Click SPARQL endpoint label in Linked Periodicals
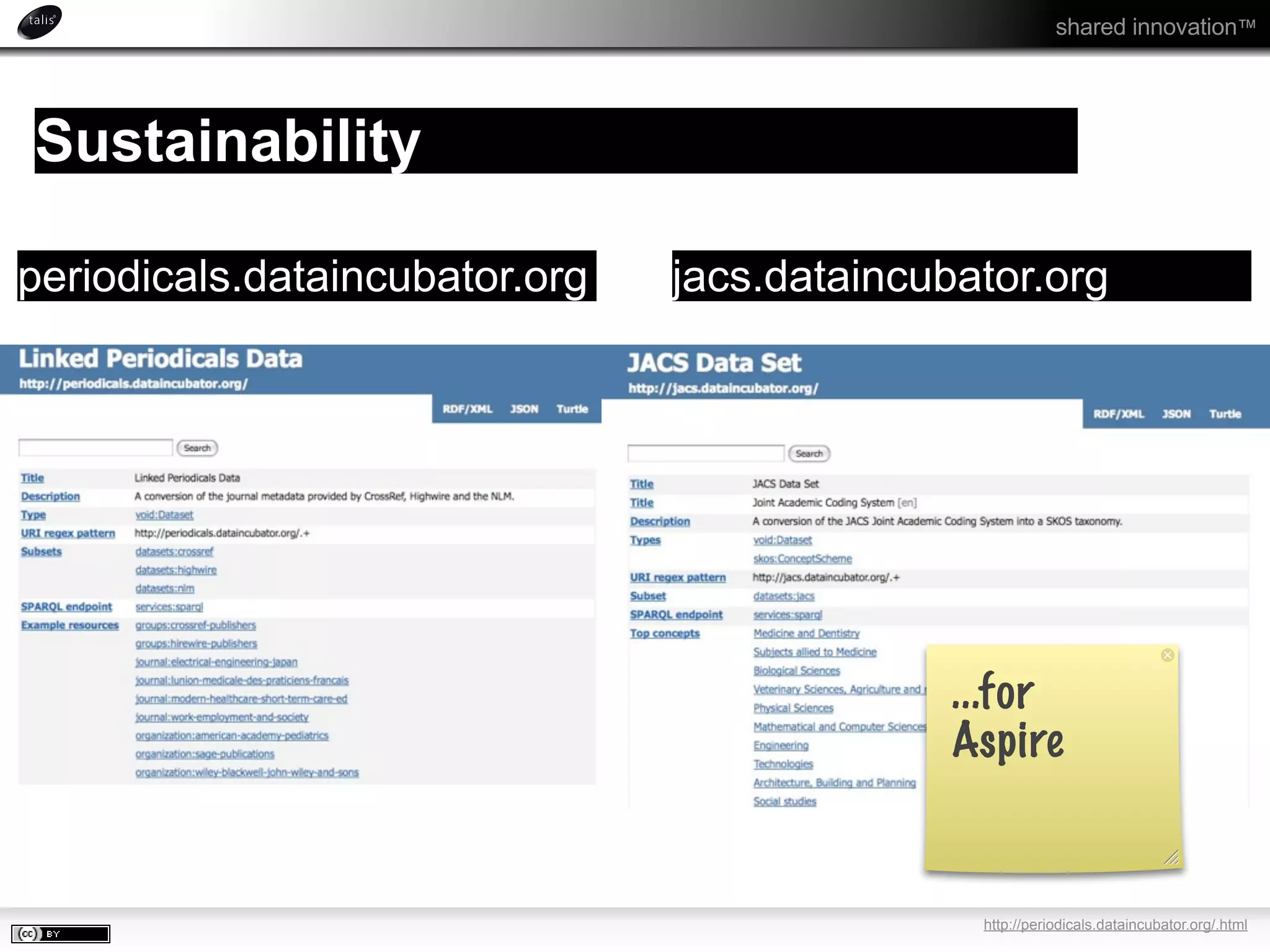The height and width of the screenshot is (952, 1270). pos(66,607)
